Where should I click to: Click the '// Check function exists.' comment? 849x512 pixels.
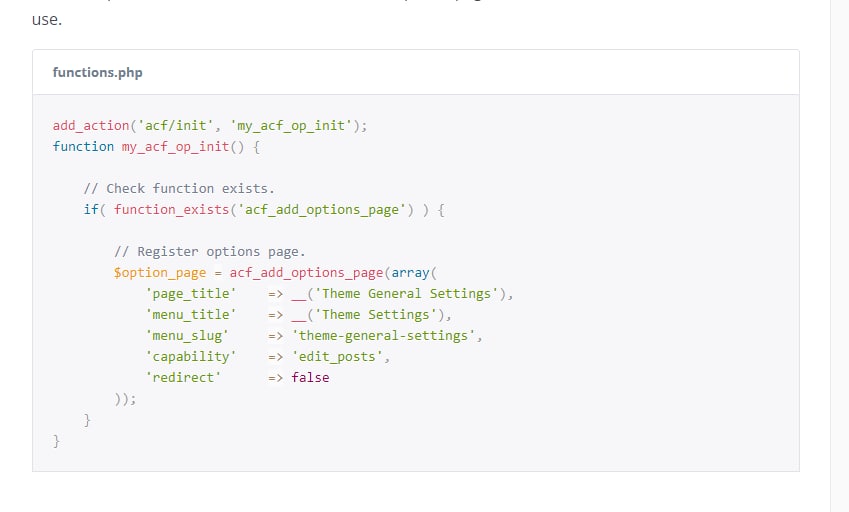pos(179,189)
